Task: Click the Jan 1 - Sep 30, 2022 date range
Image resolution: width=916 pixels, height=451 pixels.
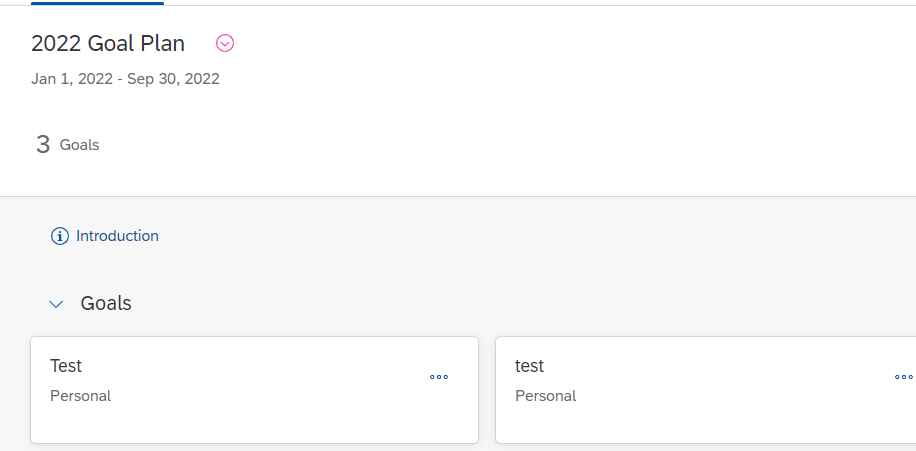Action: coord(125,79)
